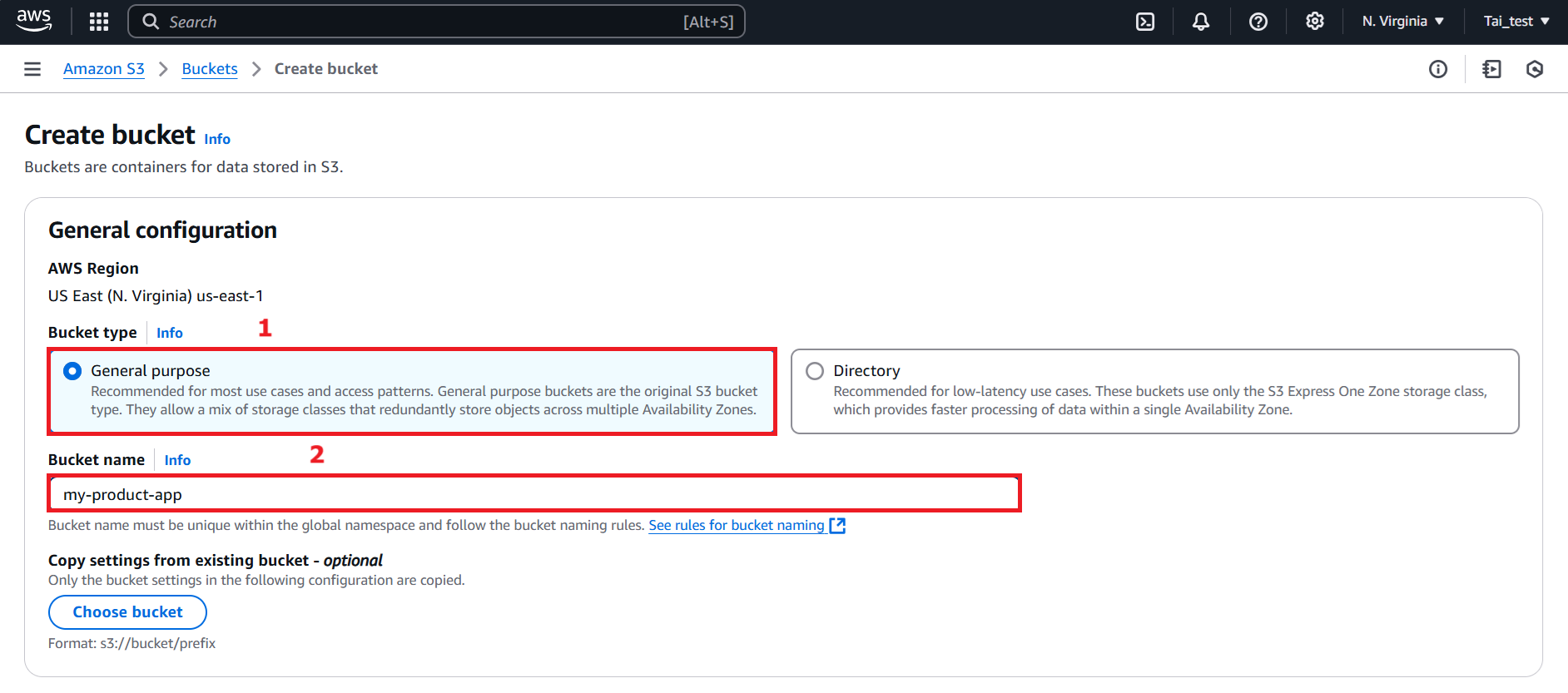Click the Create bucket breadcrumb text
Image resolution: width=1568 pixels, height=693 pixels.
pyautogui.click(x=326, y=69)
